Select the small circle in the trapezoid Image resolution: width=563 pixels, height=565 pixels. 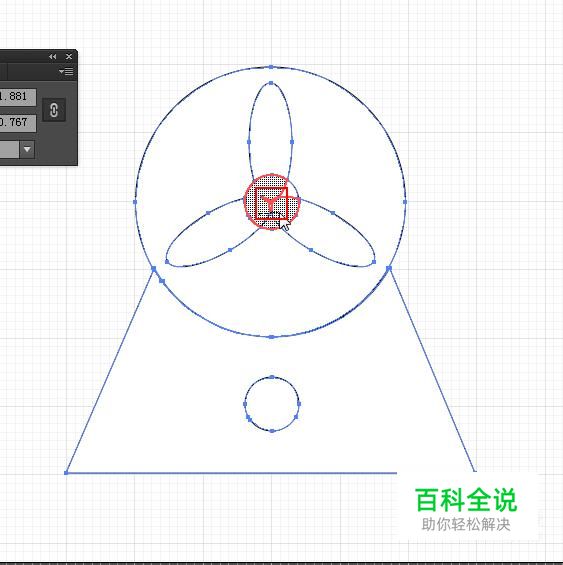(272, 404)
